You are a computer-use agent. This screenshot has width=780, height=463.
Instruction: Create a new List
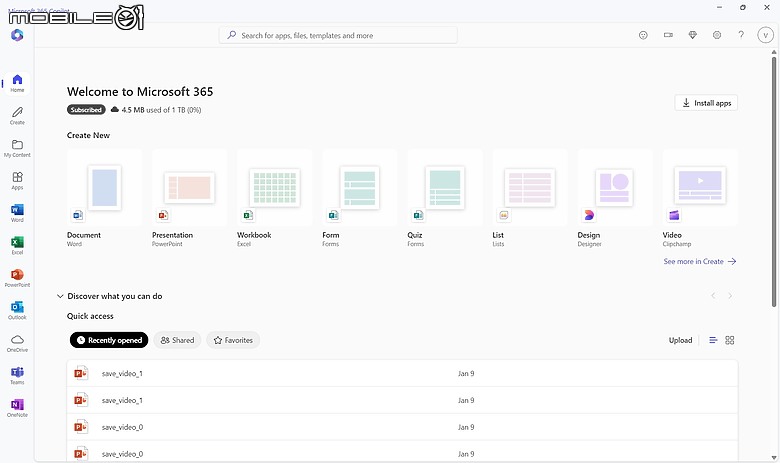[530, 198]
